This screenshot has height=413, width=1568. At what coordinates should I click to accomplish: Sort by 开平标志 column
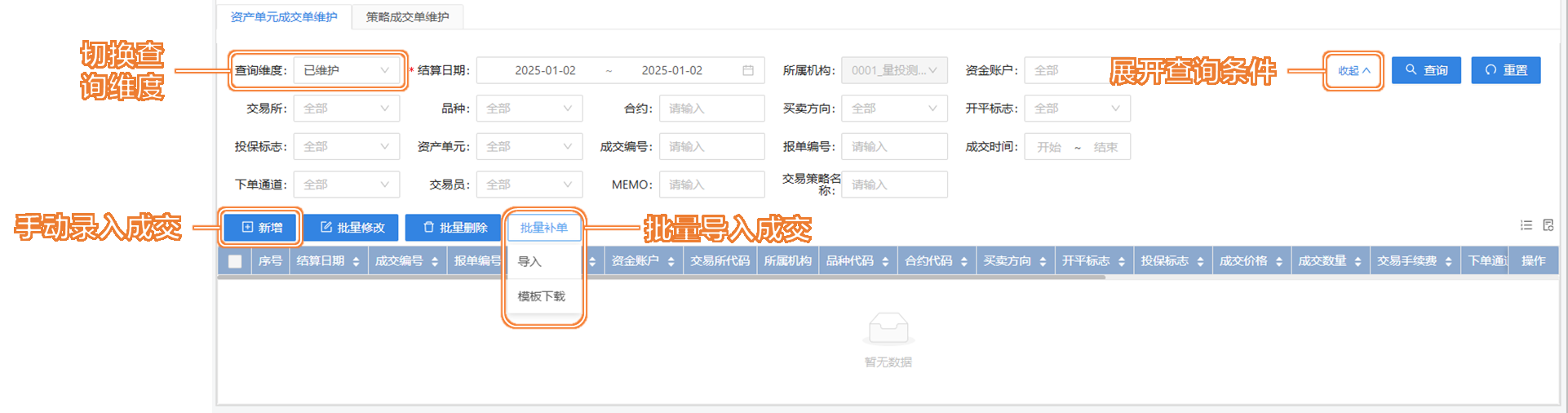pos(1122,261)
